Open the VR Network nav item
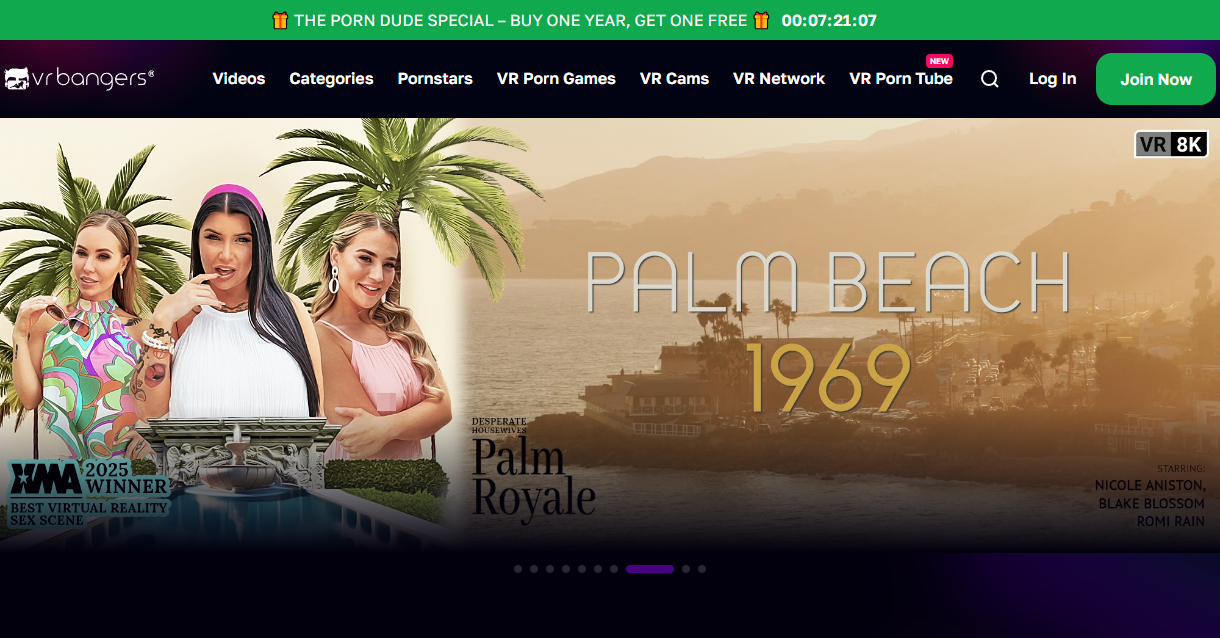The height and width of the screenshot is (638, 1220). pyautogui.click(x=779, y=79)
